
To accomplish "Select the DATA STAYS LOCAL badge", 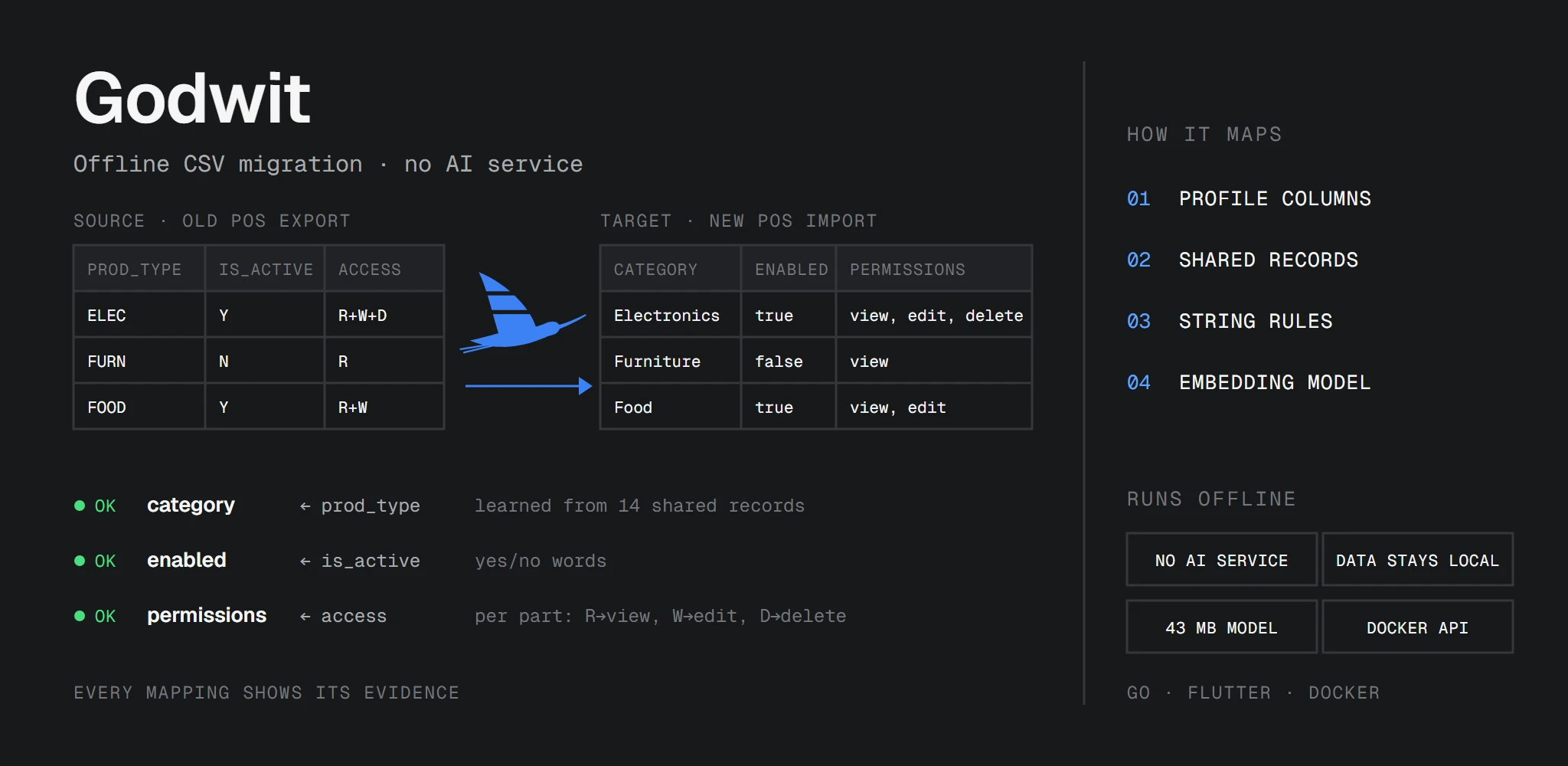I will (1417, 560).
